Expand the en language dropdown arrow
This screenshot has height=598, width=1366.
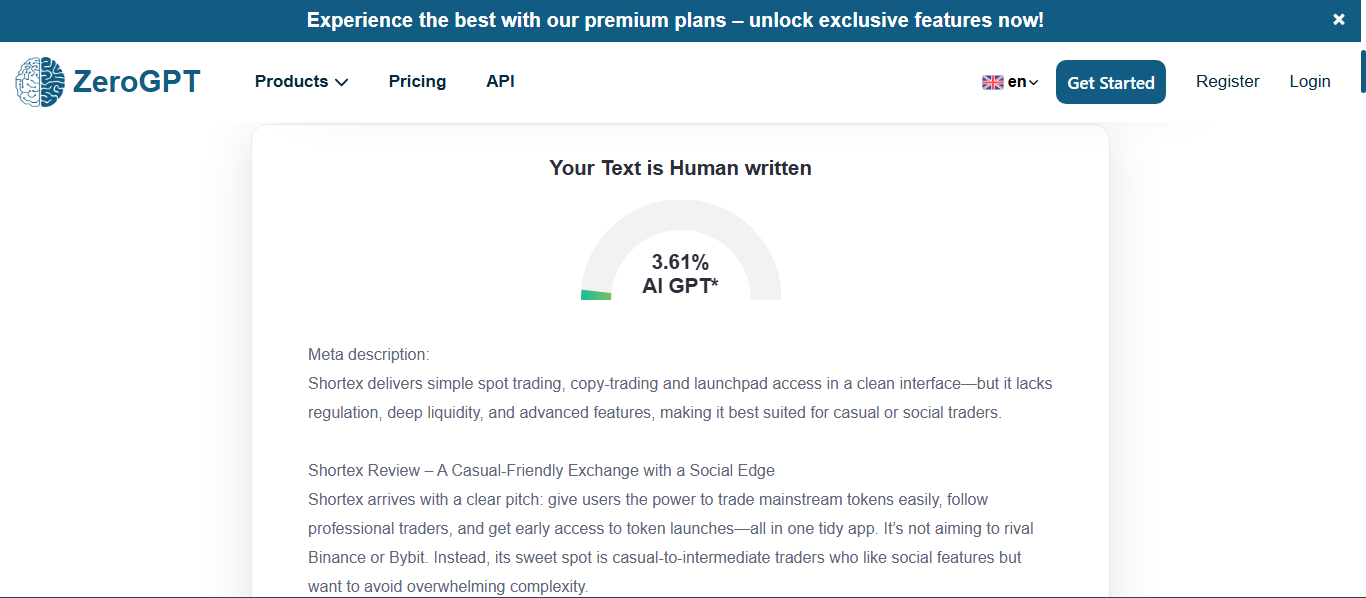click(1034, 83)
